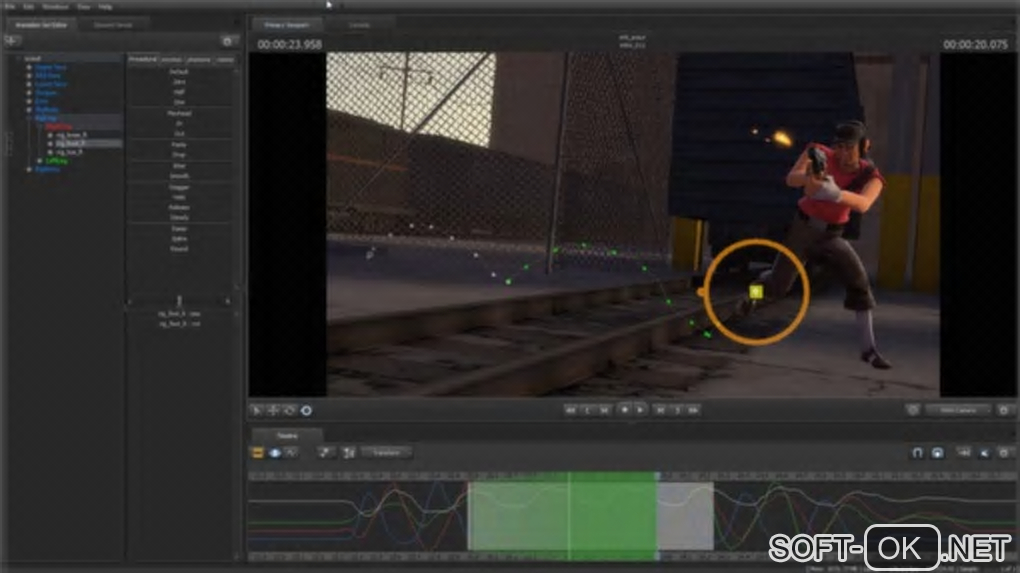Activate the viewport rotate manipulator tool
This screenshot has width=1020, height=573.
[289, 410]
